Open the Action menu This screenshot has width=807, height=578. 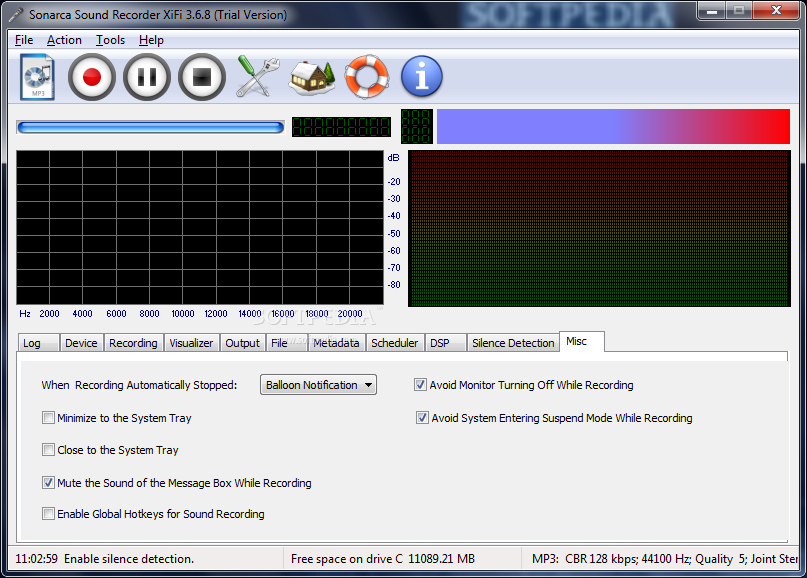[64, 40]
